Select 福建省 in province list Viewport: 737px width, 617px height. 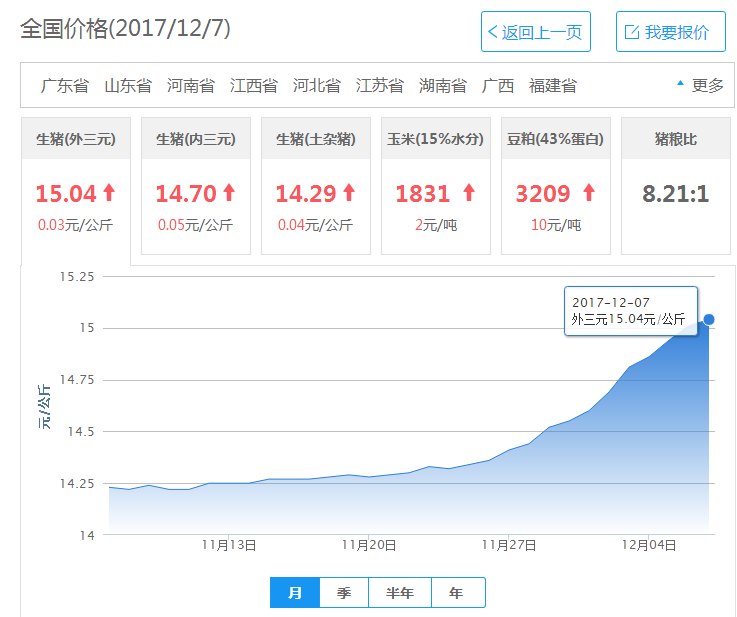(x=553, y=86)
